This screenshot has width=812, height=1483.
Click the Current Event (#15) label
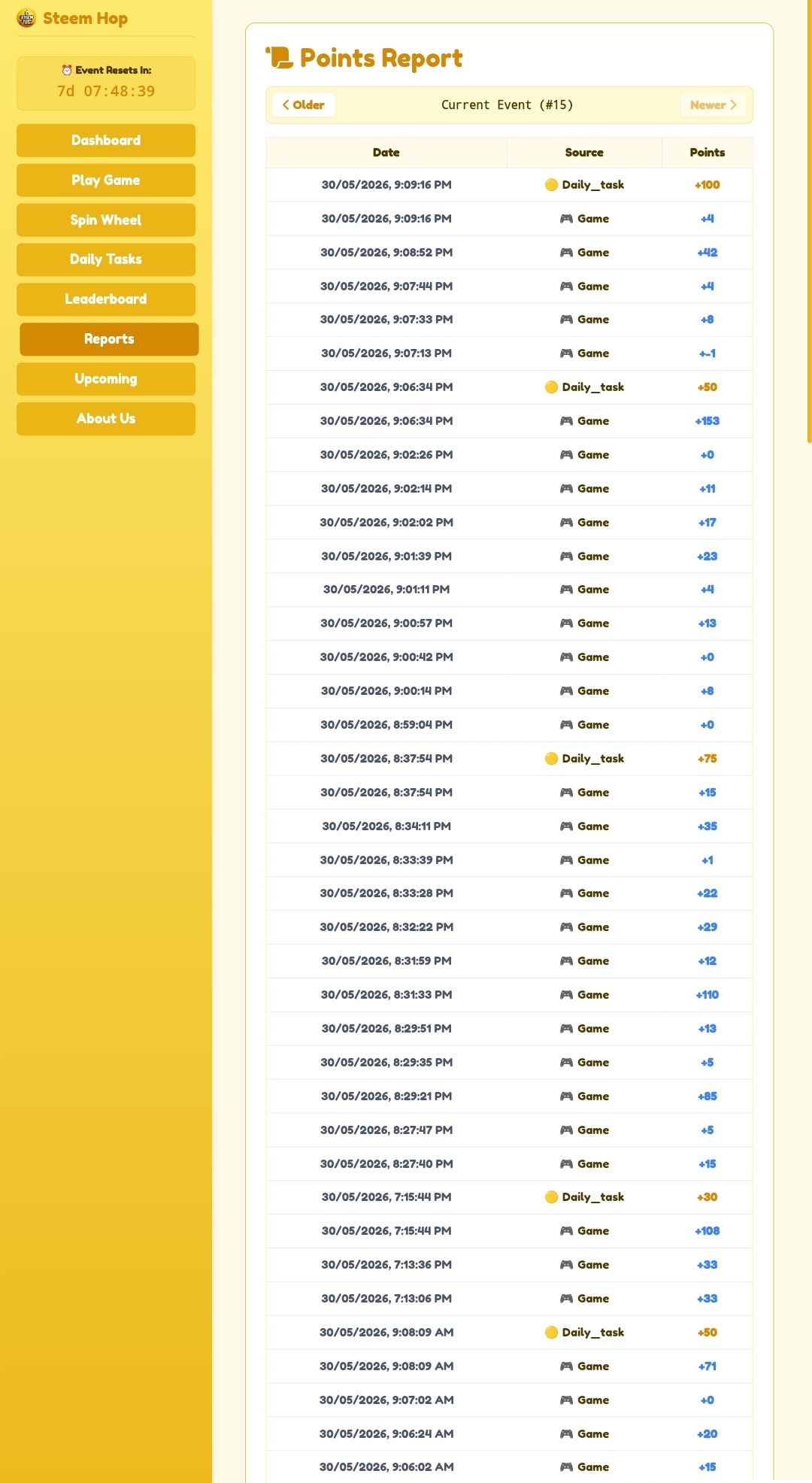click(x=507, y=105)
